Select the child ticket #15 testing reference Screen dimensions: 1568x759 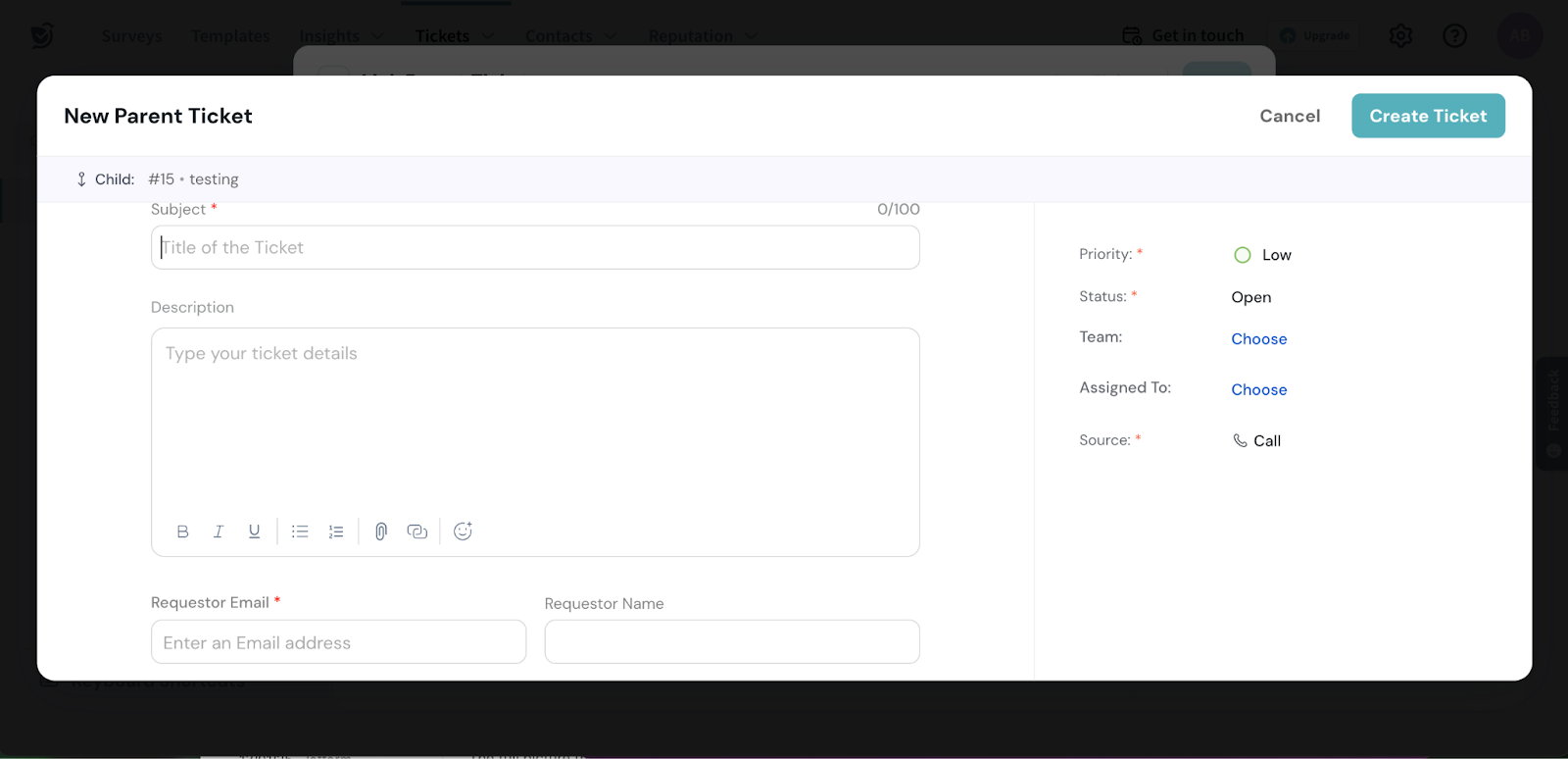(x=193, y=179)
